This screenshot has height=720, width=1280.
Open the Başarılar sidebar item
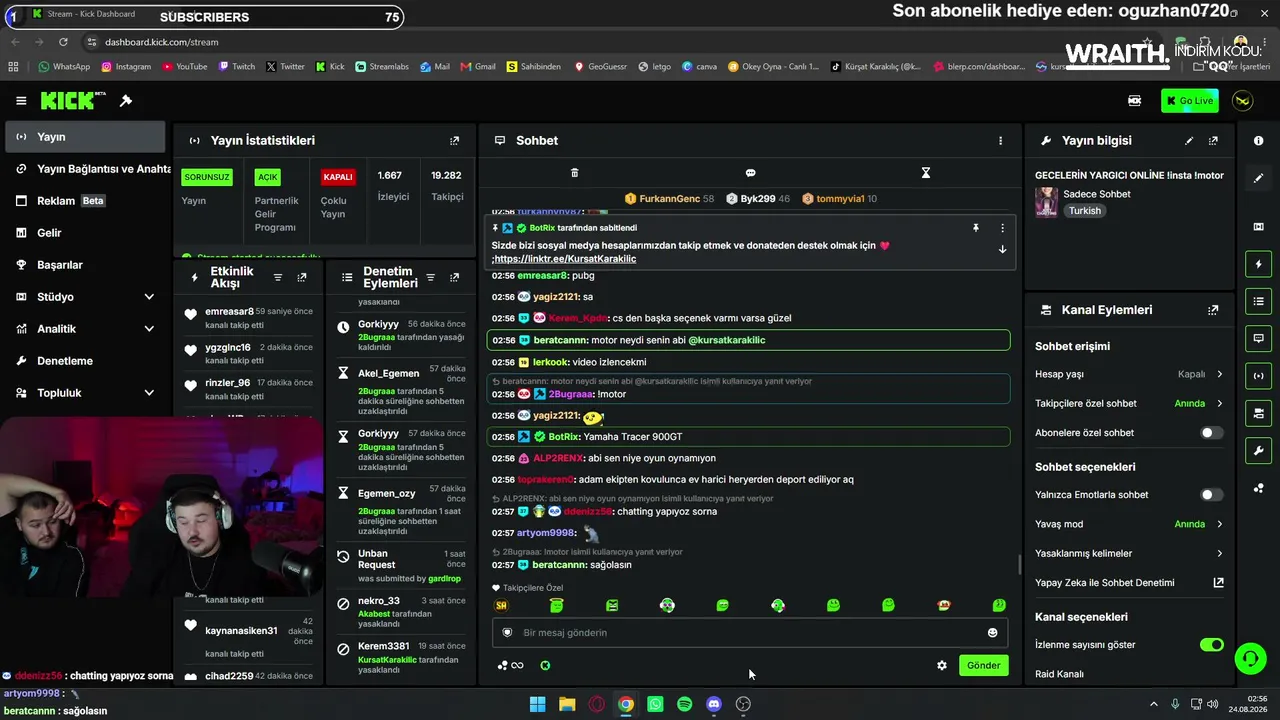(x=85, y=265)
